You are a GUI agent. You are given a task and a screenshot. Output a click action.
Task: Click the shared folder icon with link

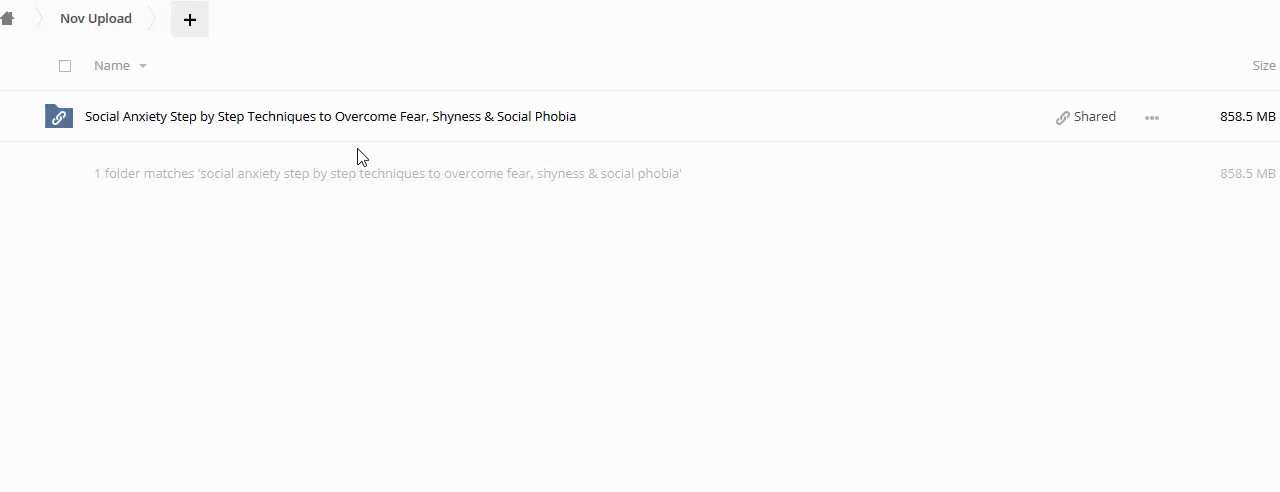pyautogui.click(x=59, y=117)
